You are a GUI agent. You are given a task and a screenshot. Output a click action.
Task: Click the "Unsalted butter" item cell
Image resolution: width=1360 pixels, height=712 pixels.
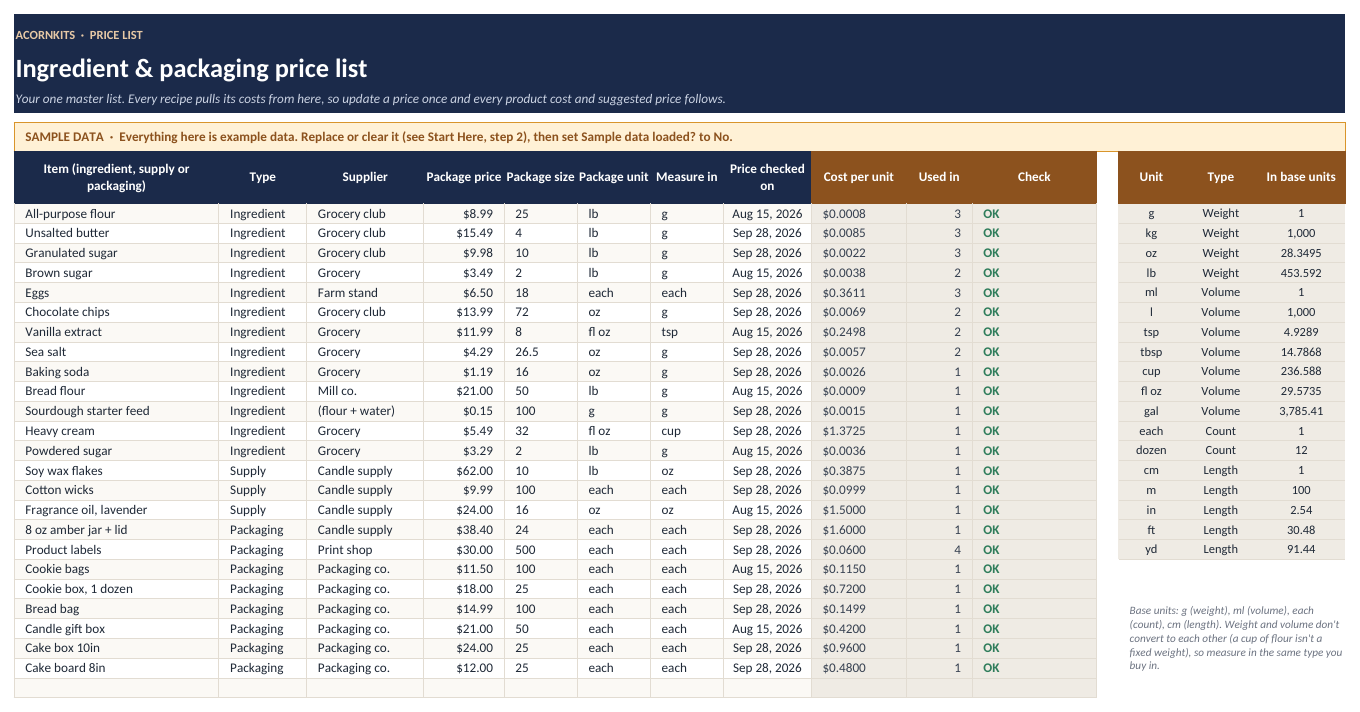coord(116,233)
